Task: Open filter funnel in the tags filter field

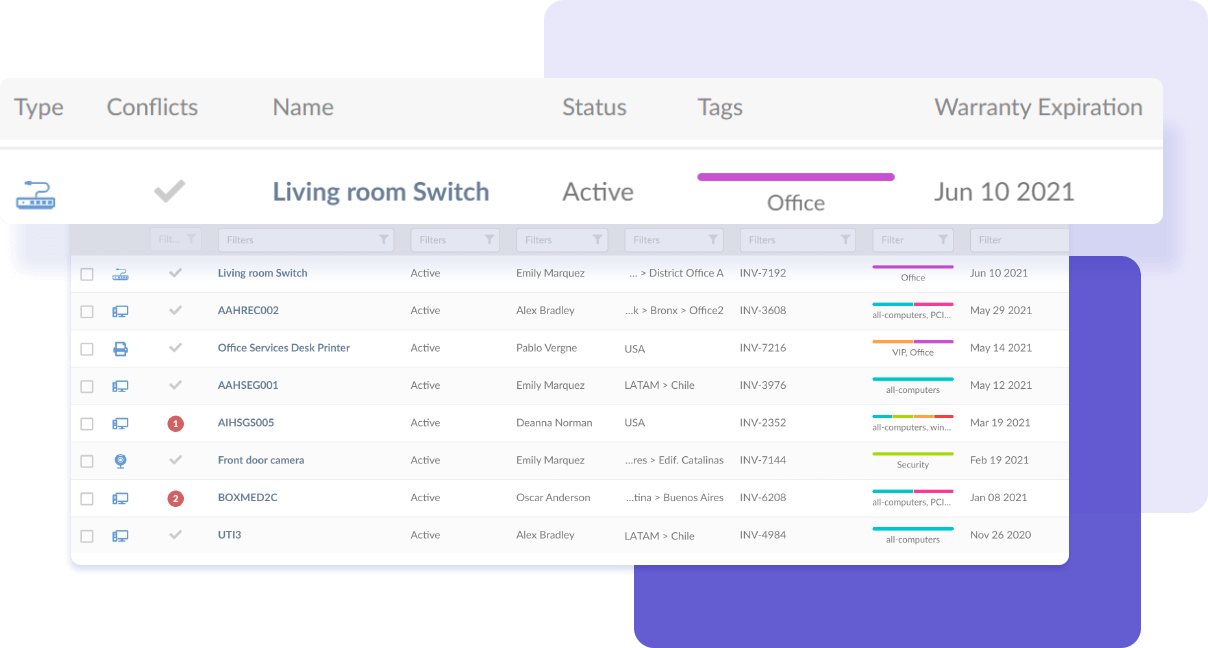Action: click(x=943, y=240)
